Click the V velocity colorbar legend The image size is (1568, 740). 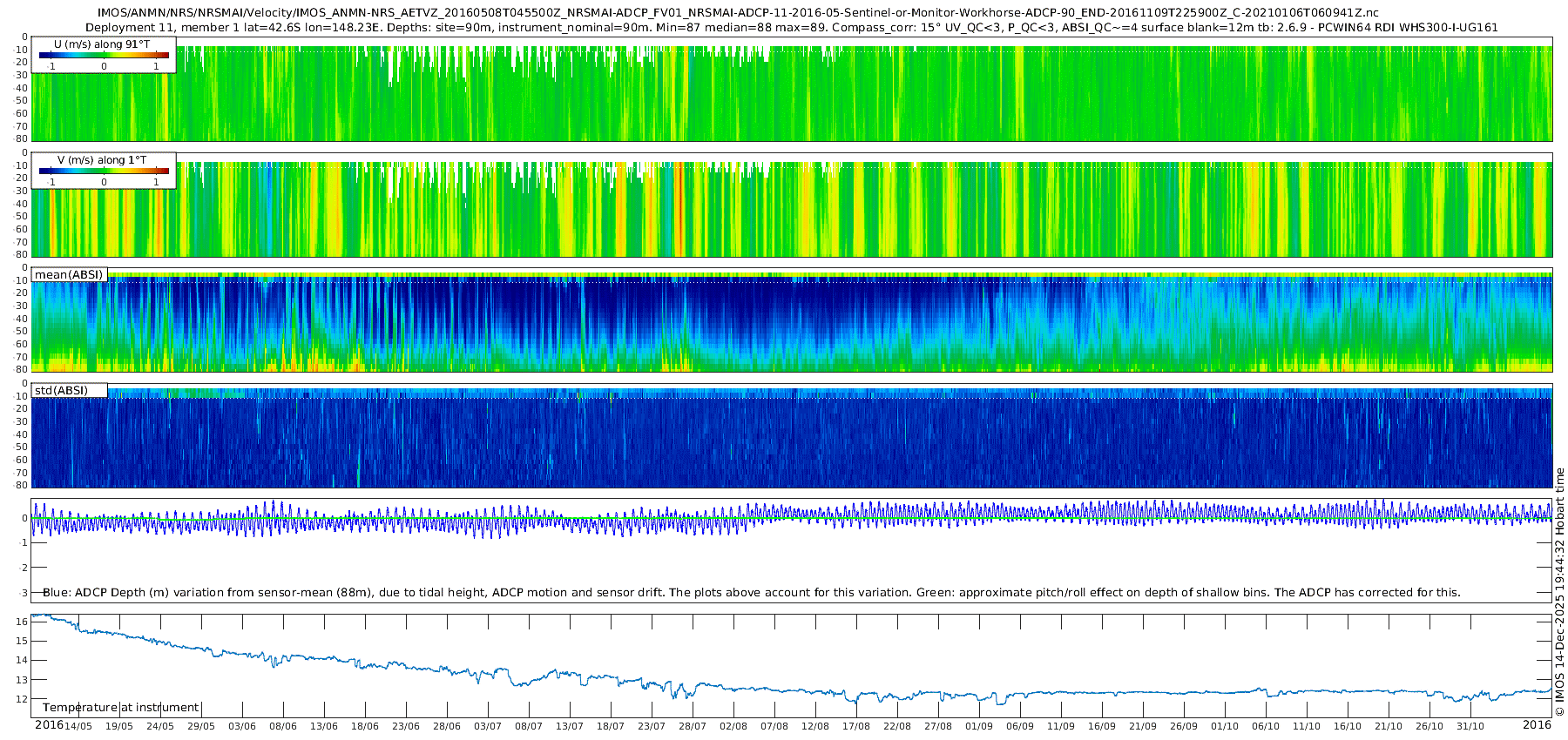click(104, 171)
